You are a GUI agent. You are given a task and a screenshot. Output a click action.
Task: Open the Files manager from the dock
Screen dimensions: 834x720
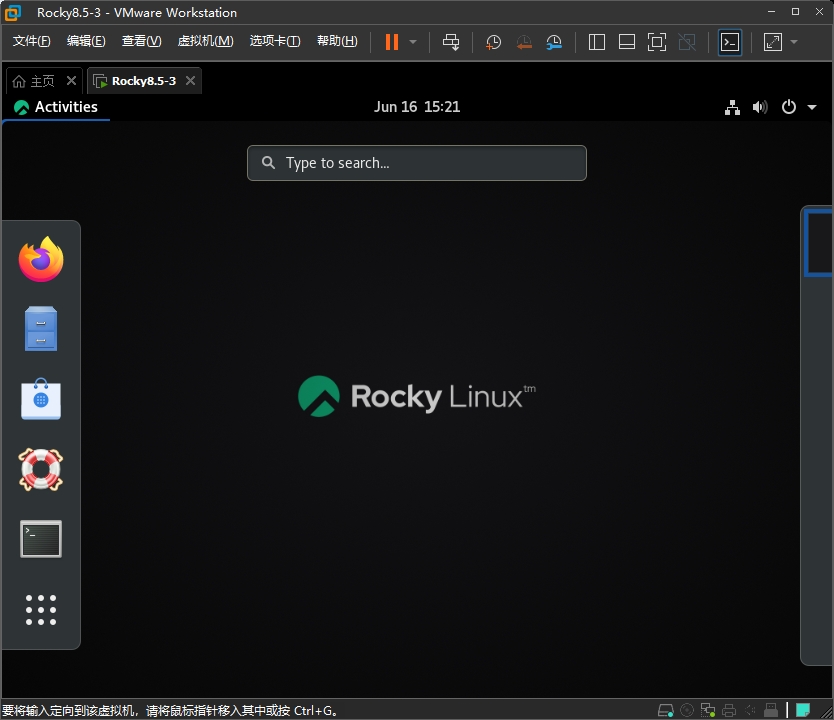click(x=41, y=328)
